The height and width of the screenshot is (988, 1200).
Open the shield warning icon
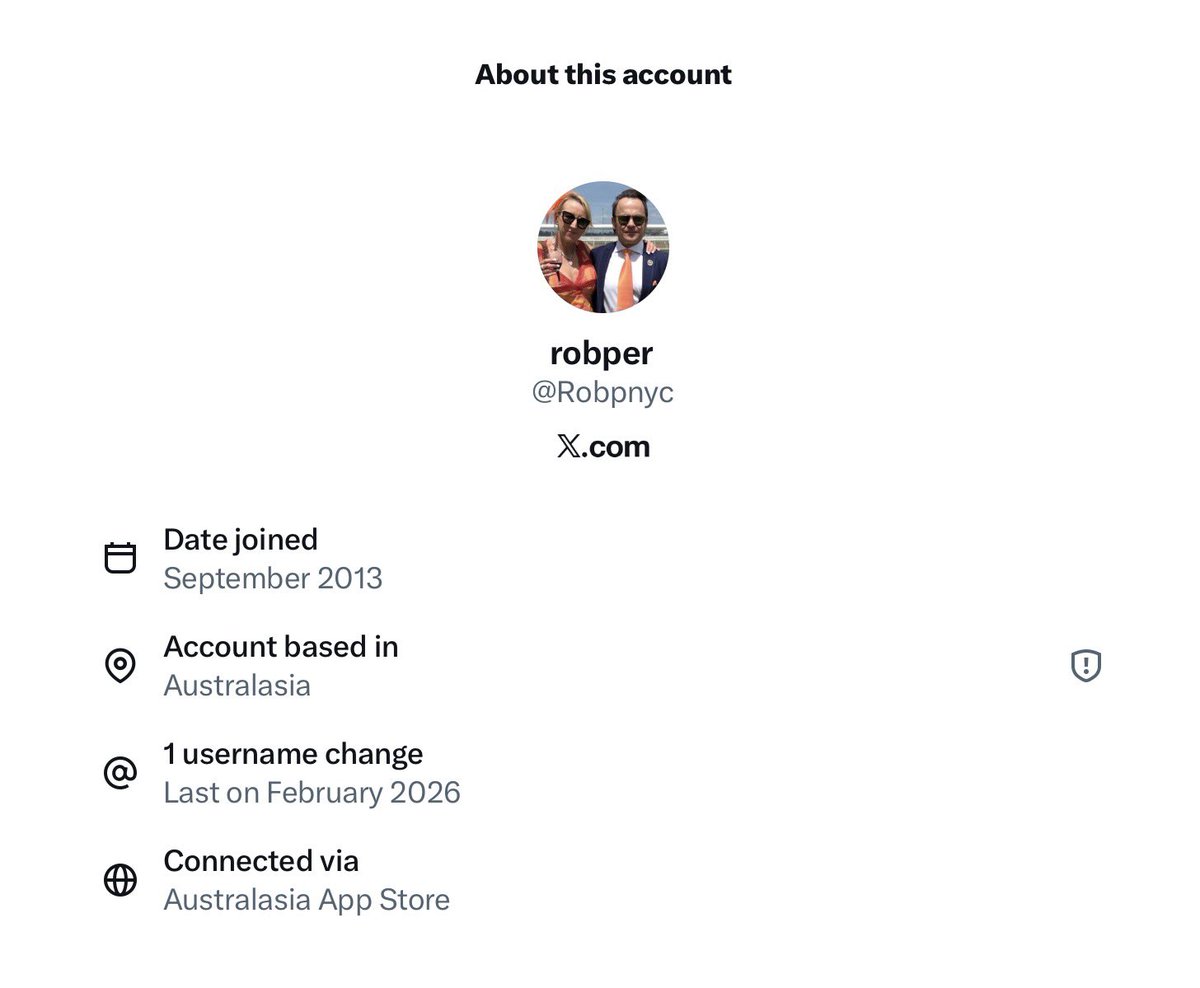pyautogui.click(x=1086, y=665)
